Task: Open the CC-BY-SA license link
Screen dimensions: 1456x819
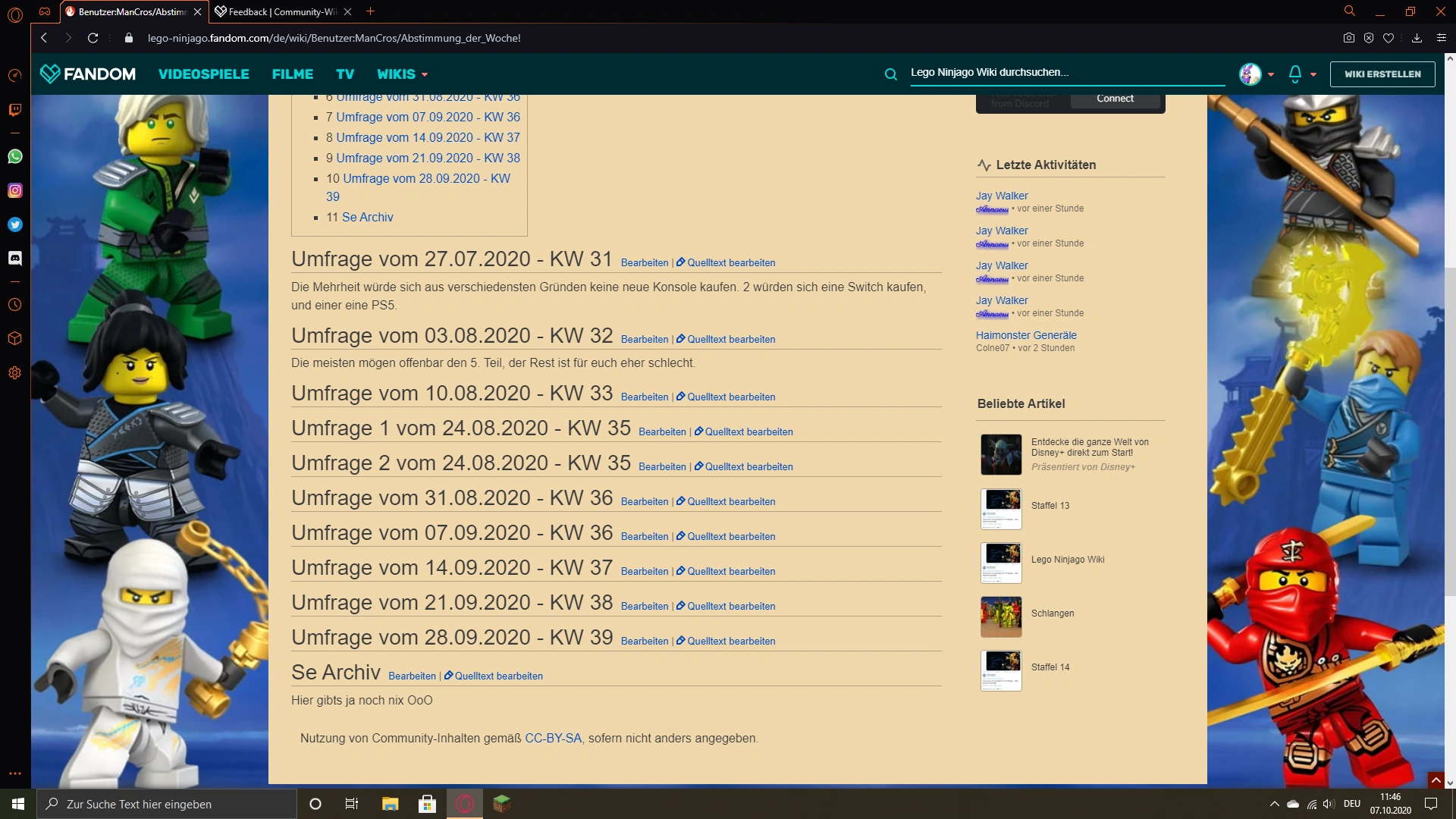Action: (x=553, y=738)
